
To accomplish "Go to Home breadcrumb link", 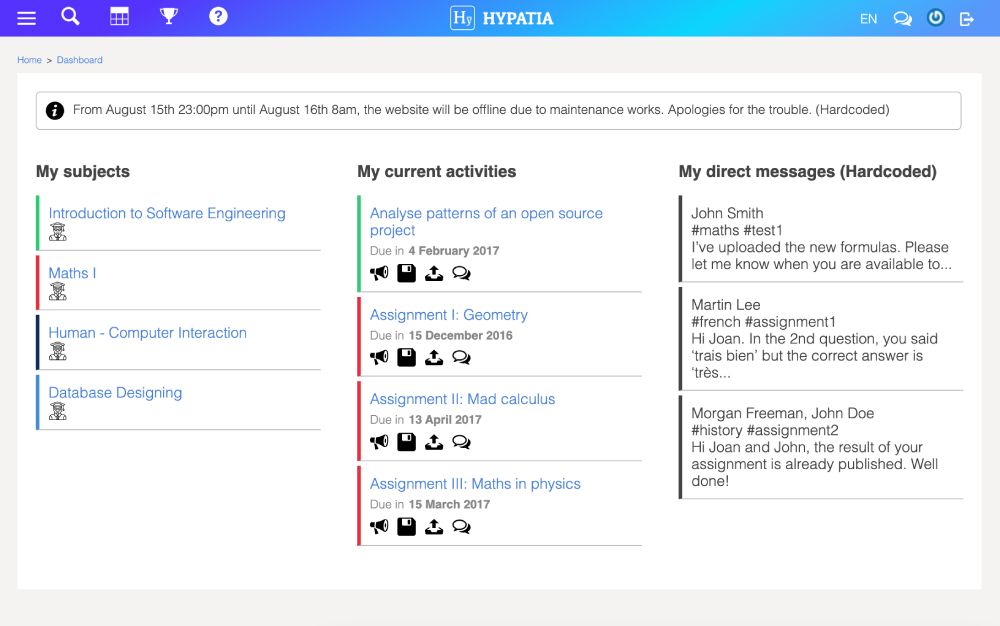I will [29, 60].
